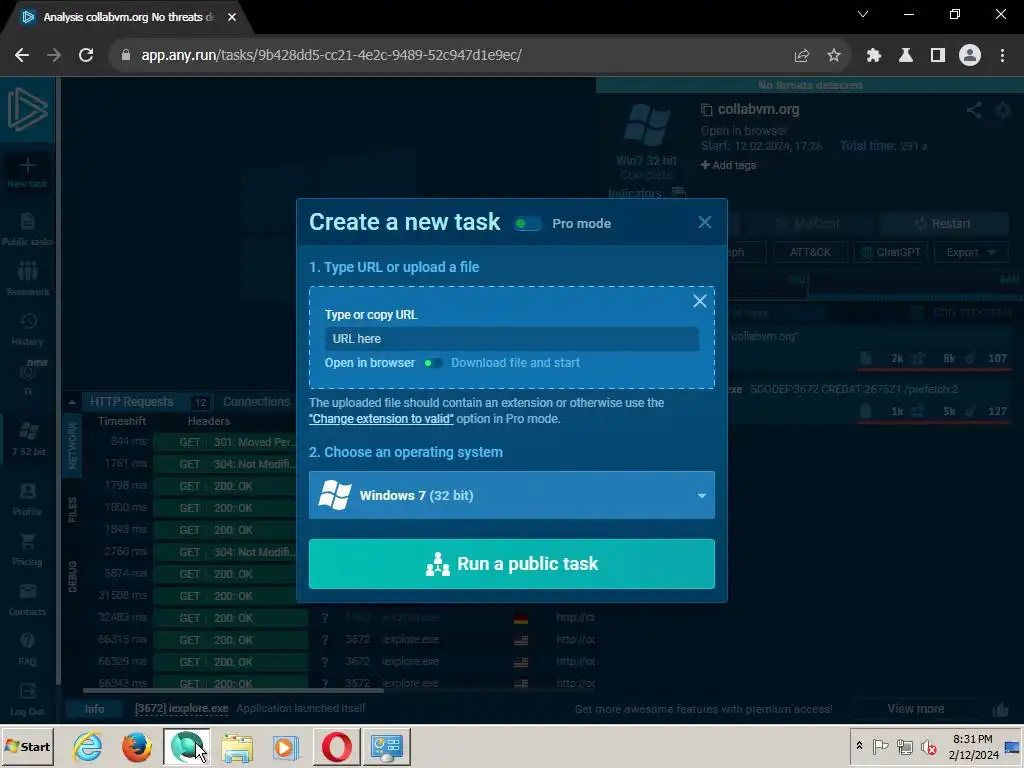This screenshot has width=1024, height=768.
Task: Click the muted volume tray icon
Action: click(x=928, y=746)
